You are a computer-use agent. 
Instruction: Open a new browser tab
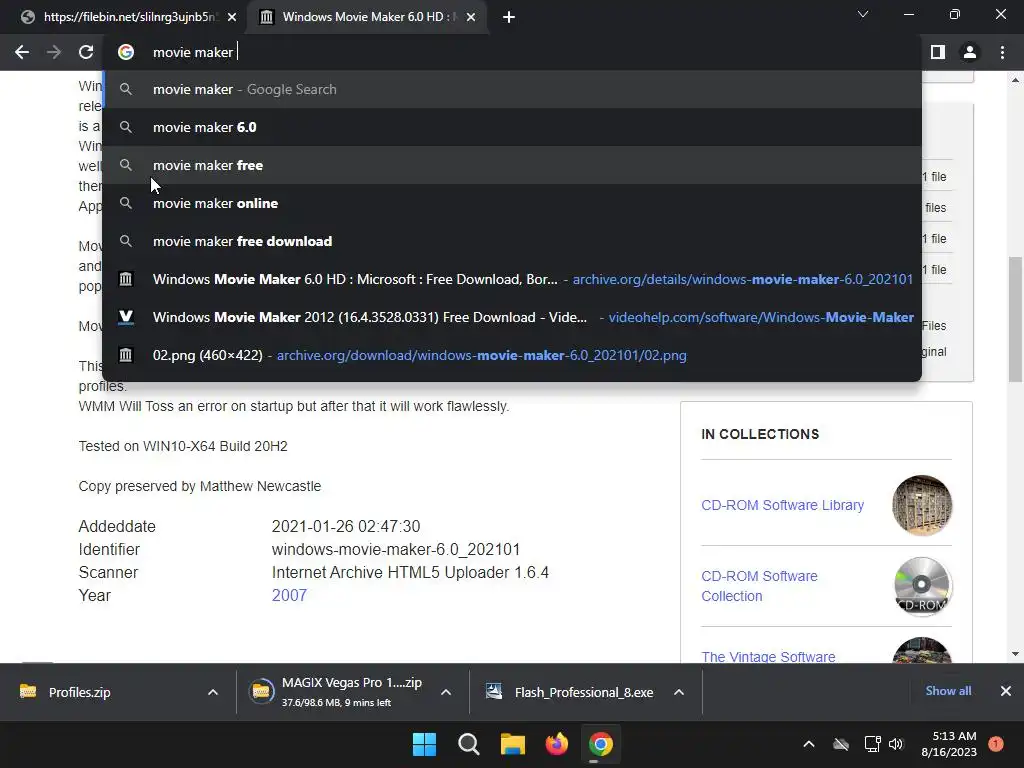(x=509, y=17)
